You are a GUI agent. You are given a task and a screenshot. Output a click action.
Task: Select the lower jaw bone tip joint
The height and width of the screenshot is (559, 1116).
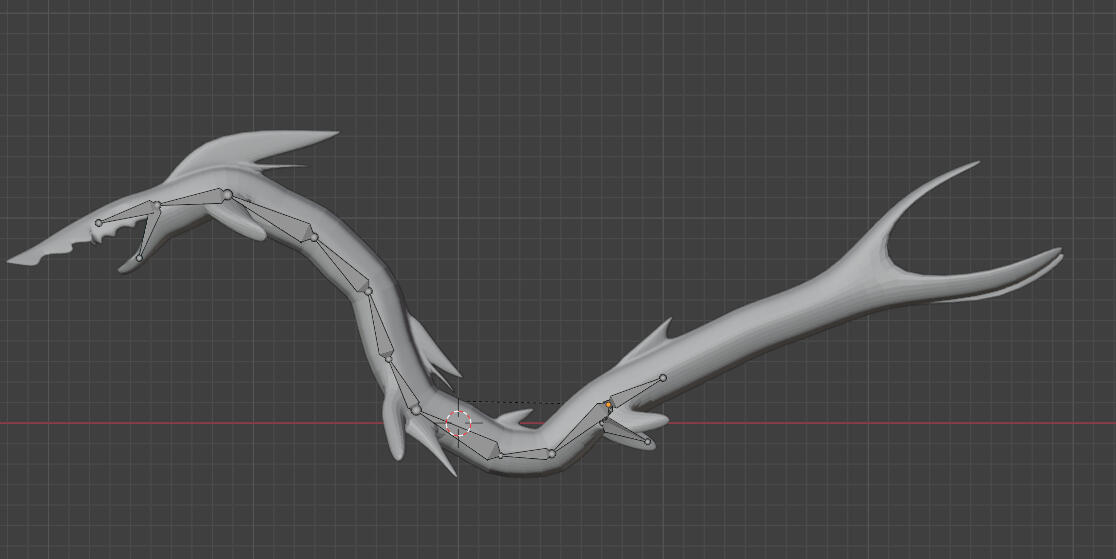click(x=139, y=258)
